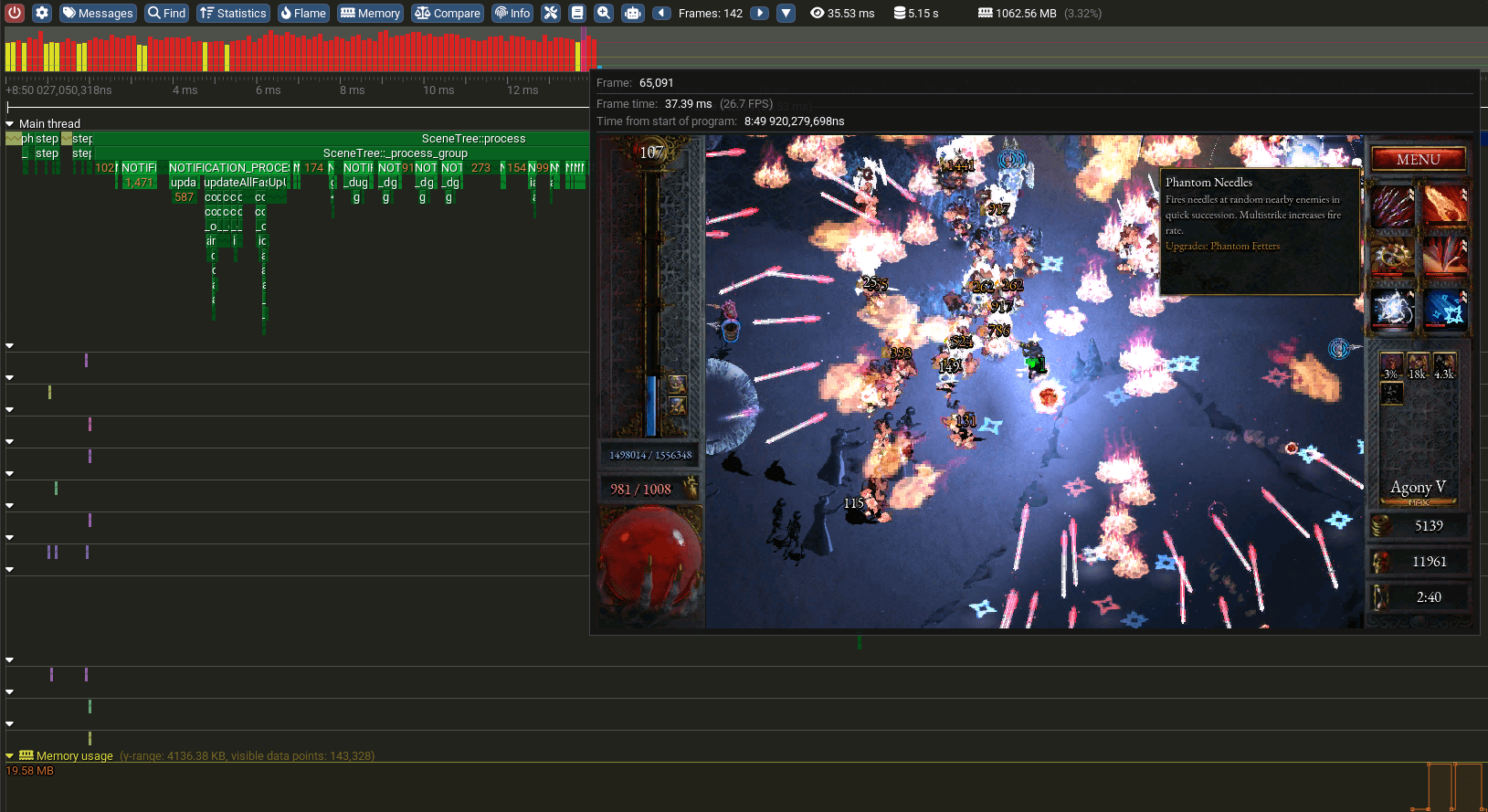The width and height of the screenshot is (1488, 812).
Task: Click the red power connection button
Action: pyautogui.click(x=15, y=13)
